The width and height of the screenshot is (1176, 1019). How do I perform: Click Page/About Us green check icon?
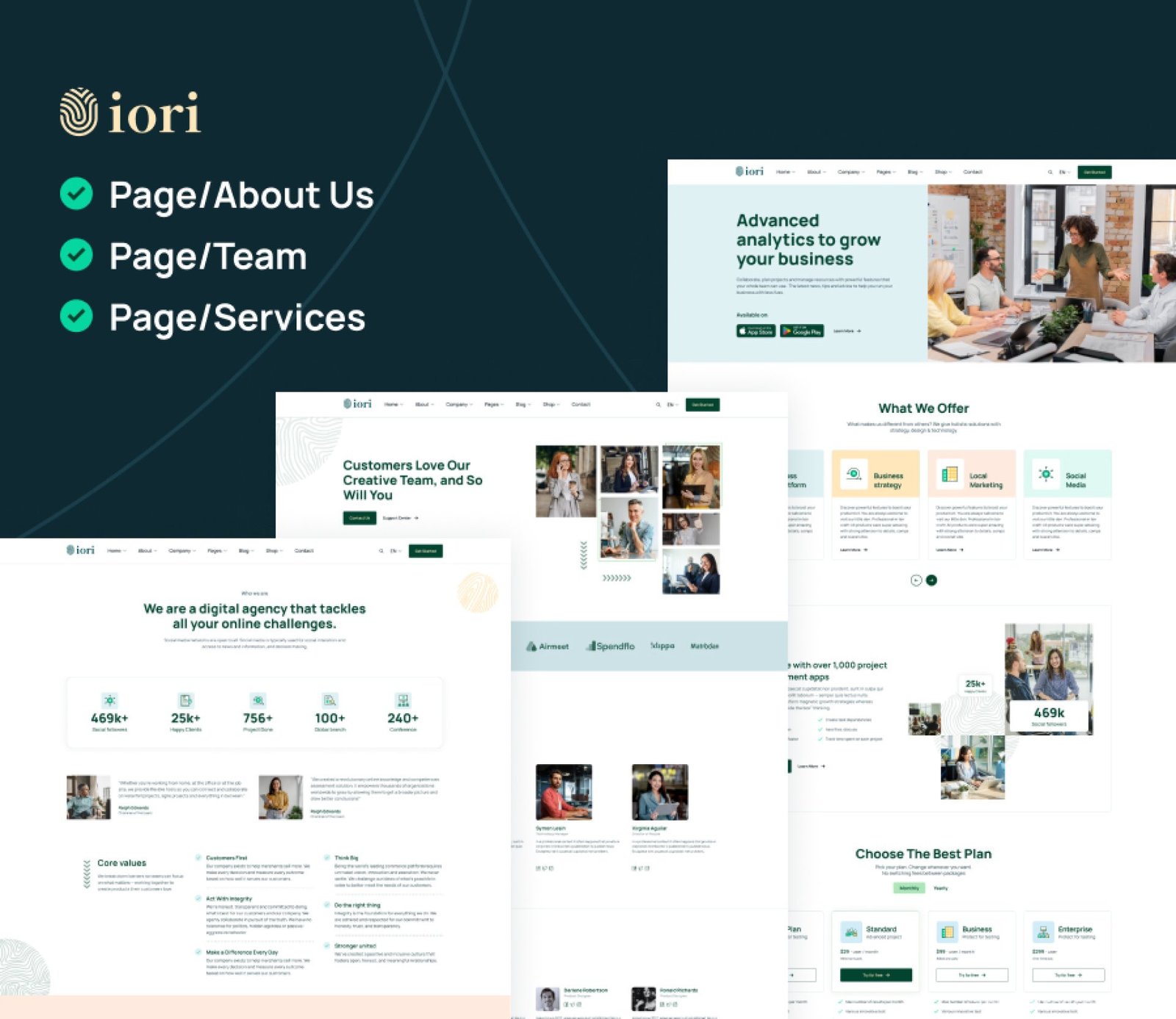coord(76,194)
